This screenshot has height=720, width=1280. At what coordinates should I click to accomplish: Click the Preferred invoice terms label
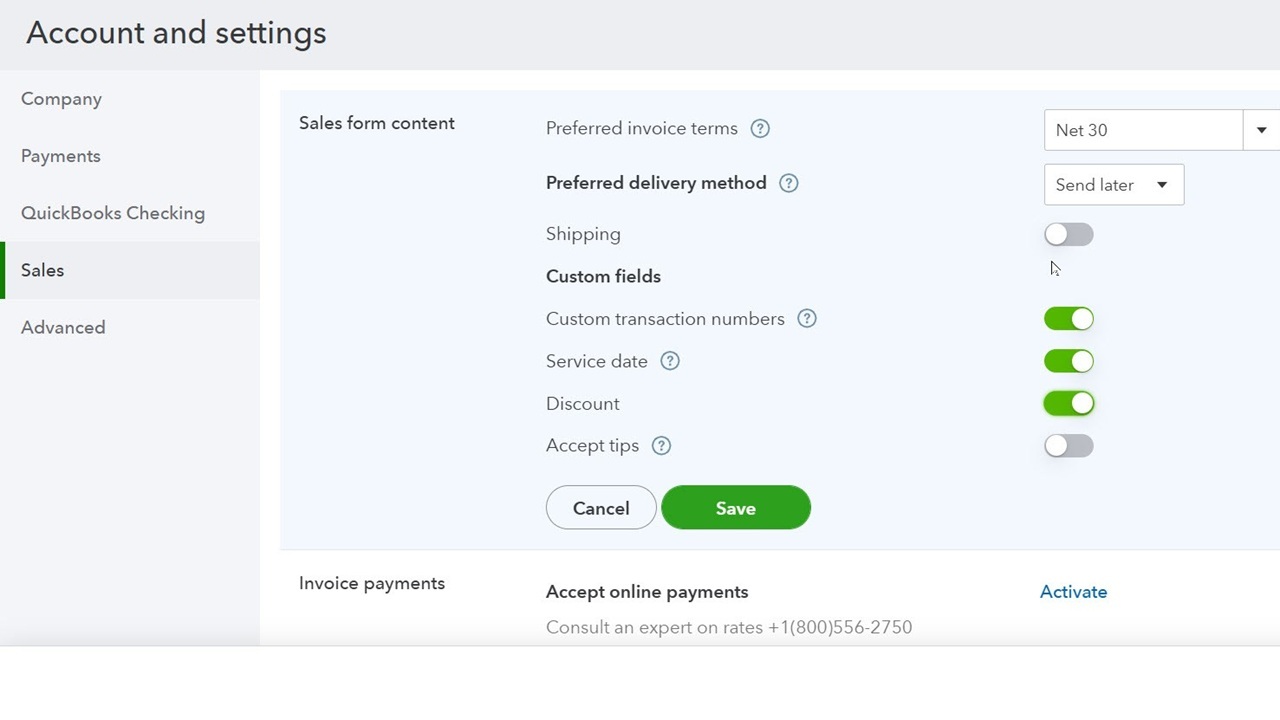pos(642,129)
